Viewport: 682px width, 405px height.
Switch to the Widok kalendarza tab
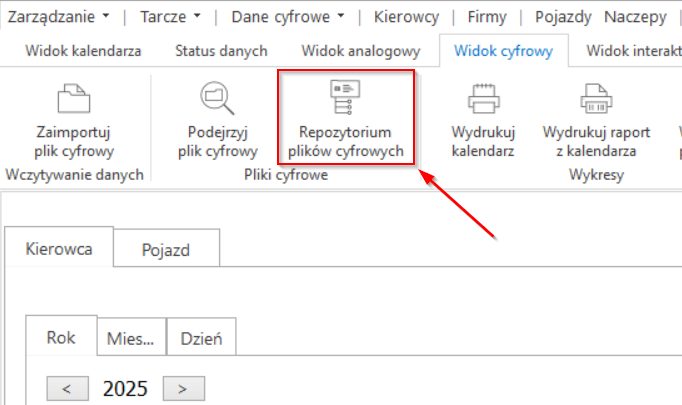pos(83,51)
